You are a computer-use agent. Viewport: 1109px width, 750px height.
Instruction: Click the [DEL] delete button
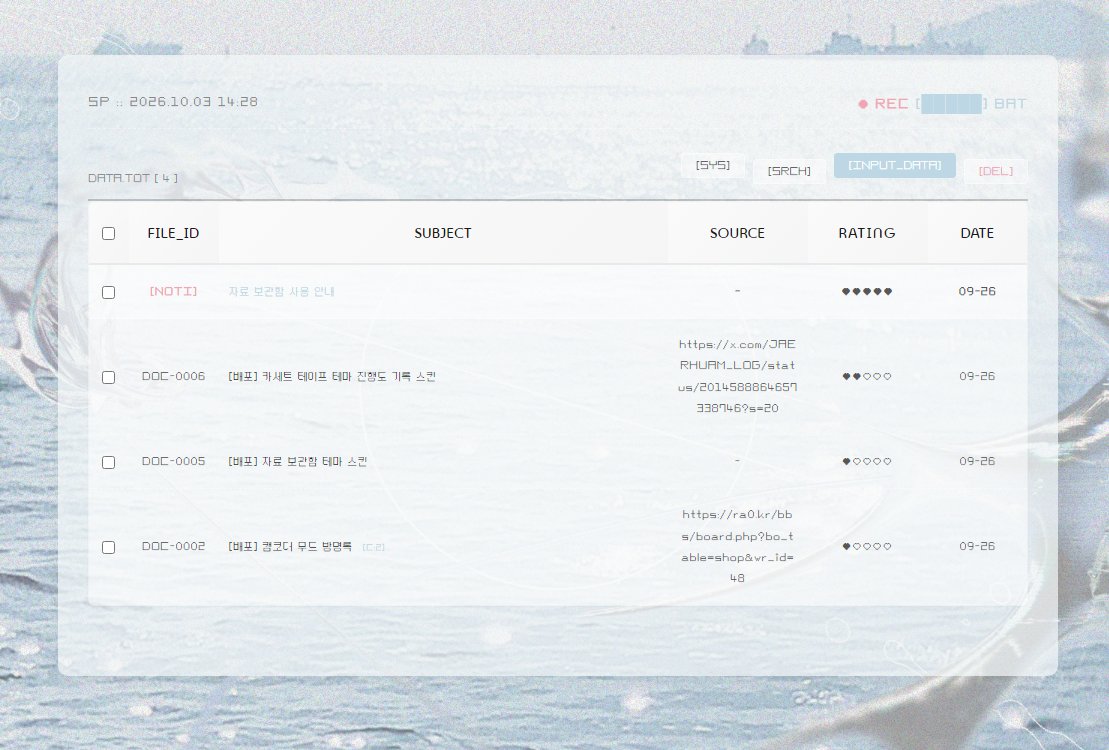tap(995, 171)
